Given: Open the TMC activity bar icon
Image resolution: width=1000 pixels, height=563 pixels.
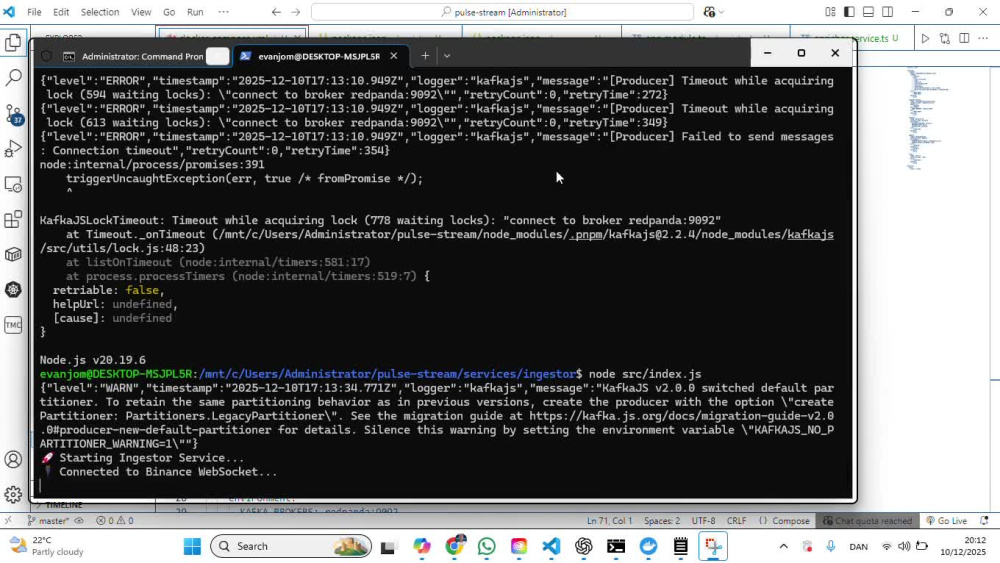Looking at the screenshot, I should click(x=13, y=325).
